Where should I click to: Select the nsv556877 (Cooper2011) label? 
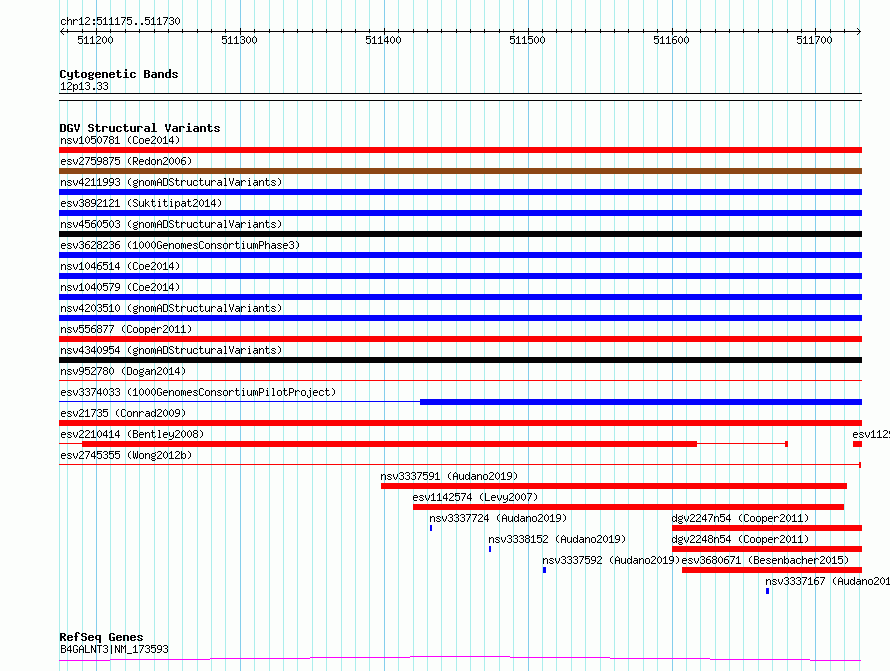coord(126,329)
